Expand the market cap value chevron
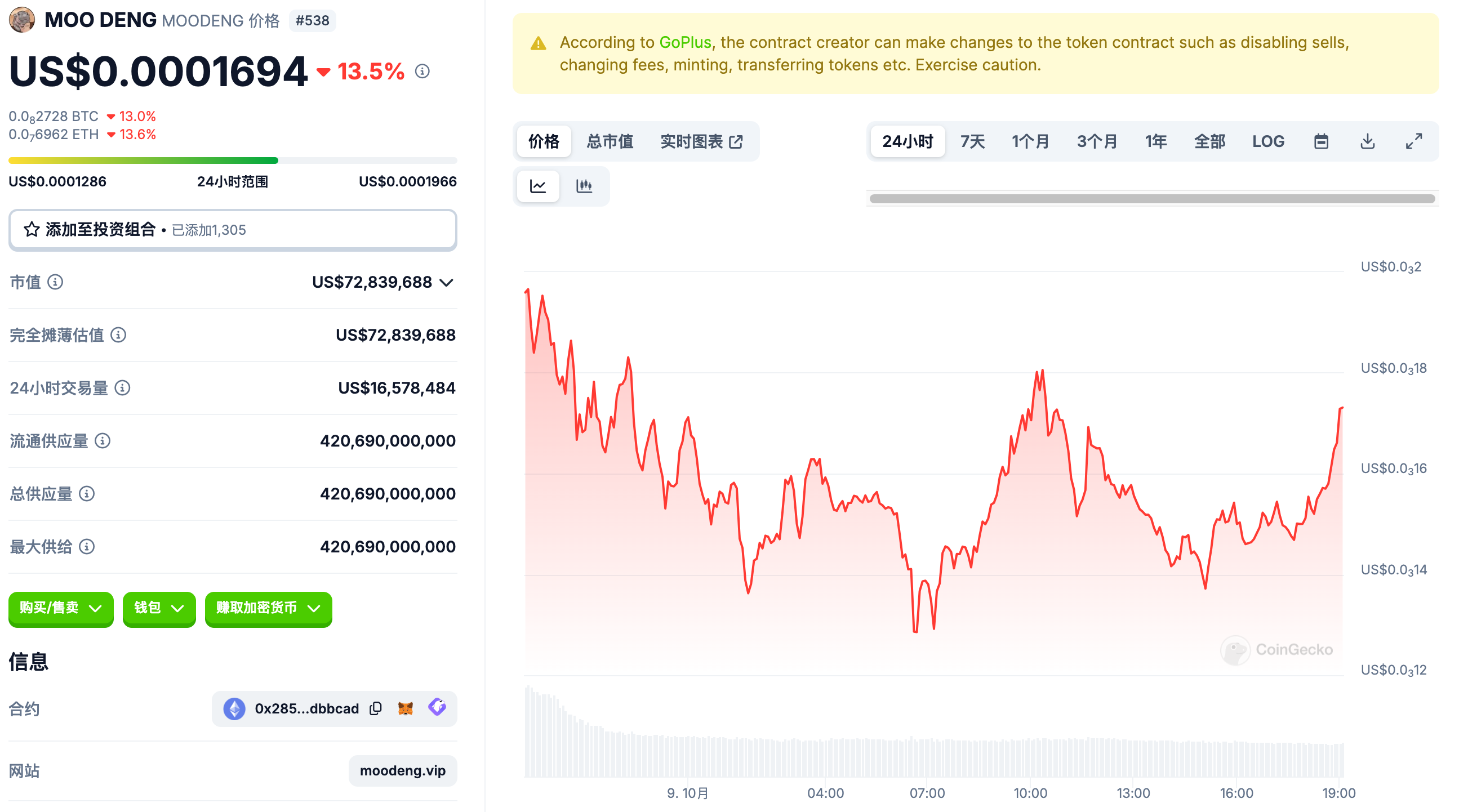Viewport: 1459px width, 812px height. tap(447, 282)
